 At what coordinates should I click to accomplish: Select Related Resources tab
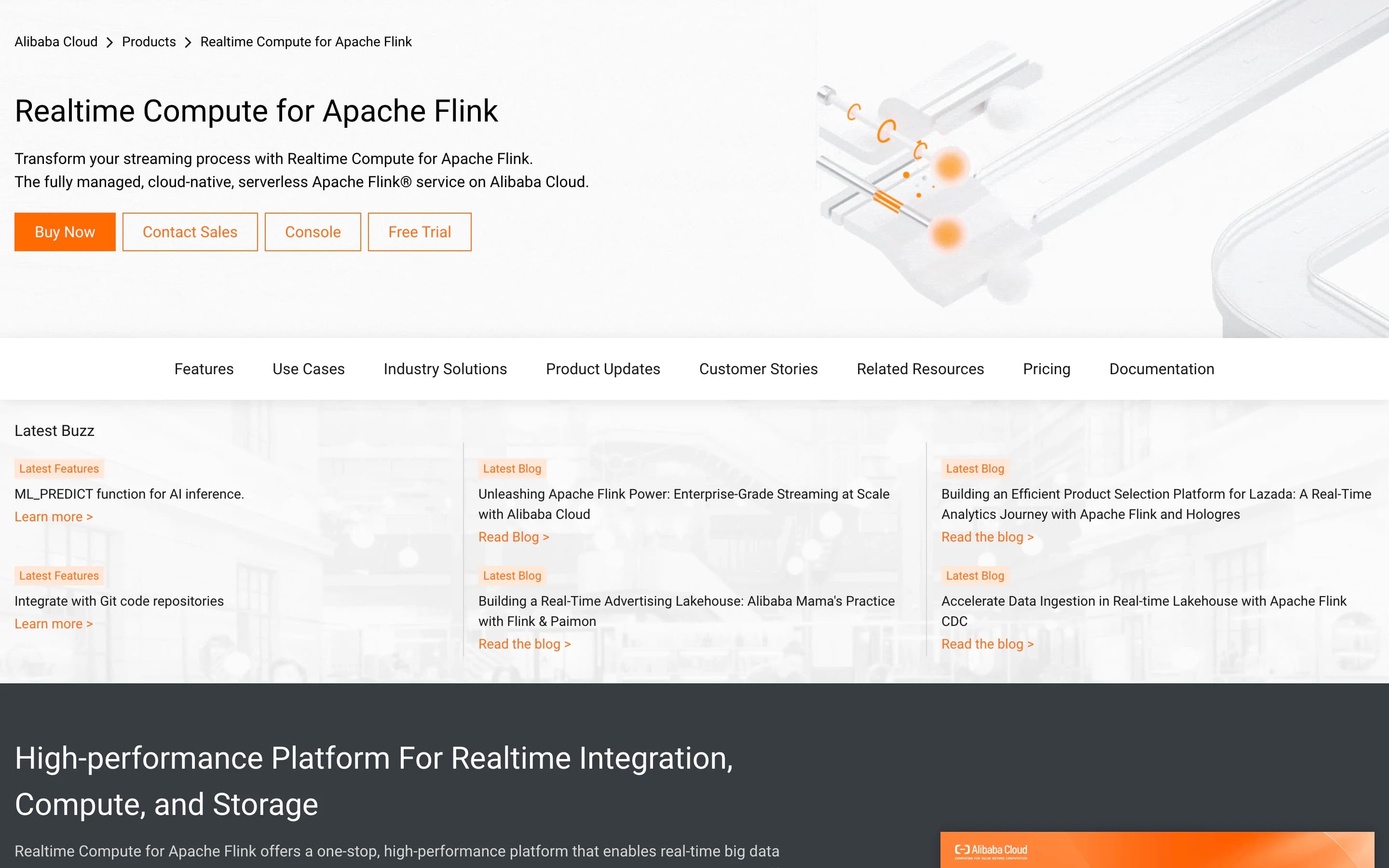[920, 369]
